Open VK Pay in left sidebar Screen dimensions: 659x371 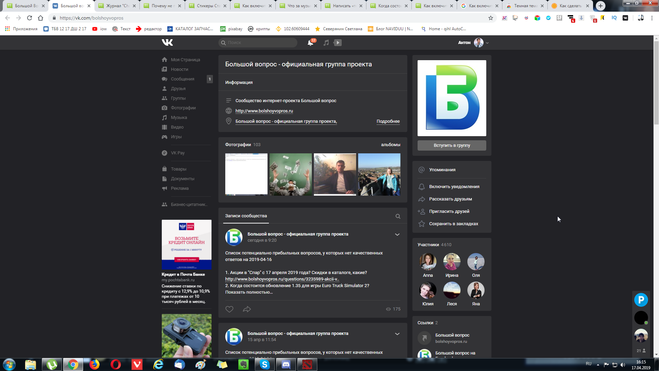coord(178,153)
